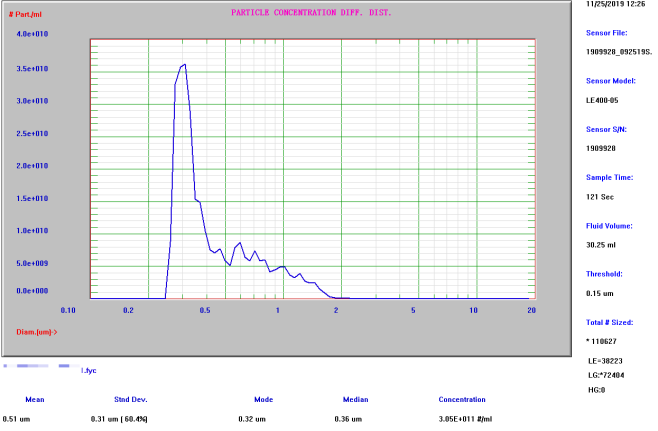Select the Total # Sized label
658x431 pixels.
[611, 321]
